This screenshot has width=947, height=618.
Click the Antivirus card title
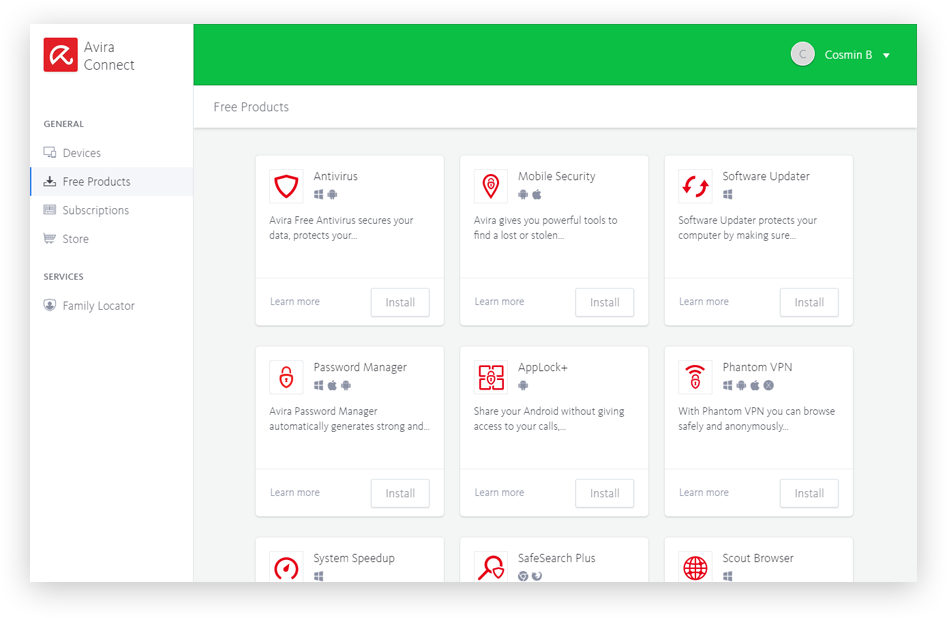coord(335,176)
